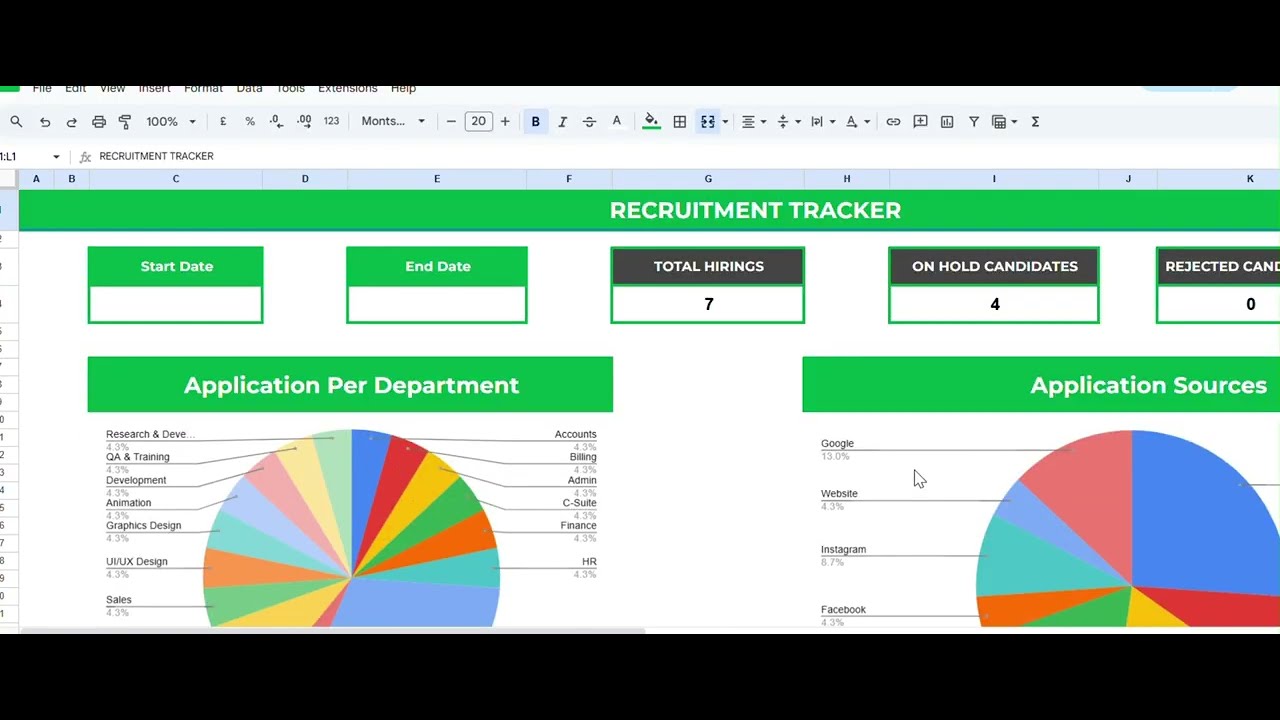
Task: Click the redo arrow icon
Action: point(71,122)
